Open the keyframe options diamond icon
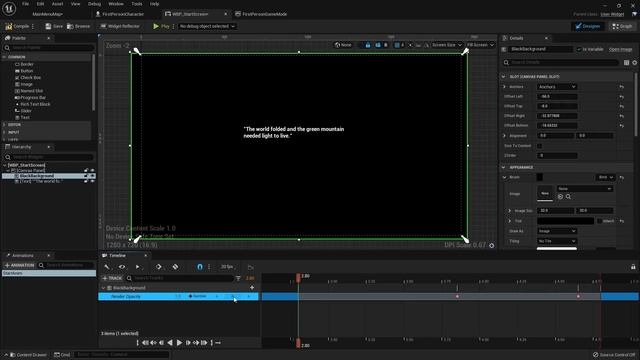This screenshot has width=640, height=360. [x=159, y=267]
